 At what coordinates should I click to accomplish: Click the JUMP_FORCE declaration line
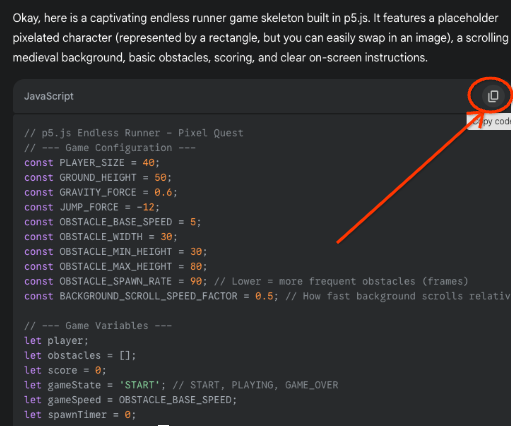92,207
